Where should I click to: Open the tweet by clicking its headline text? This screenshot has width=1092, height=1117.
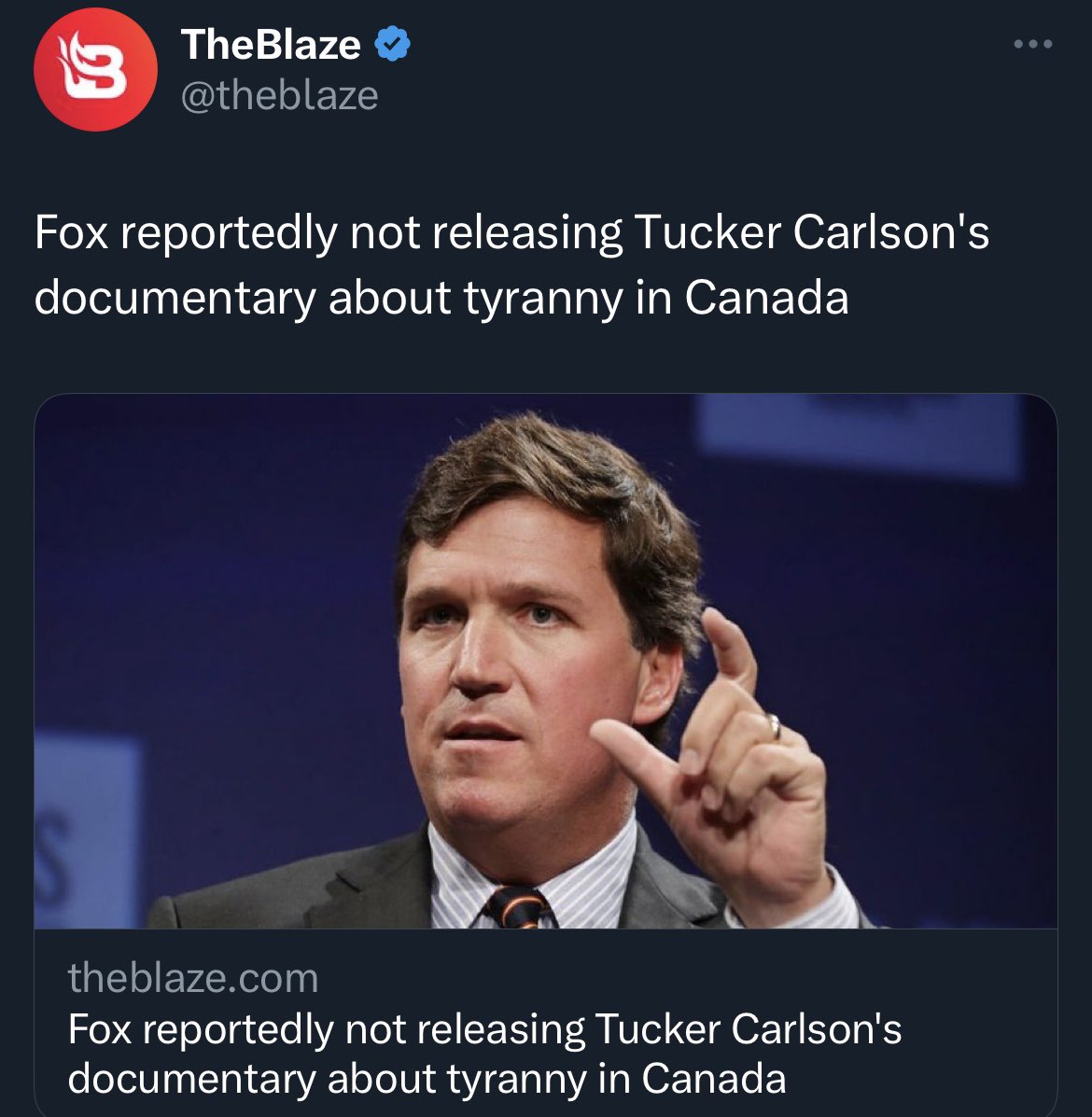point(511,263)
